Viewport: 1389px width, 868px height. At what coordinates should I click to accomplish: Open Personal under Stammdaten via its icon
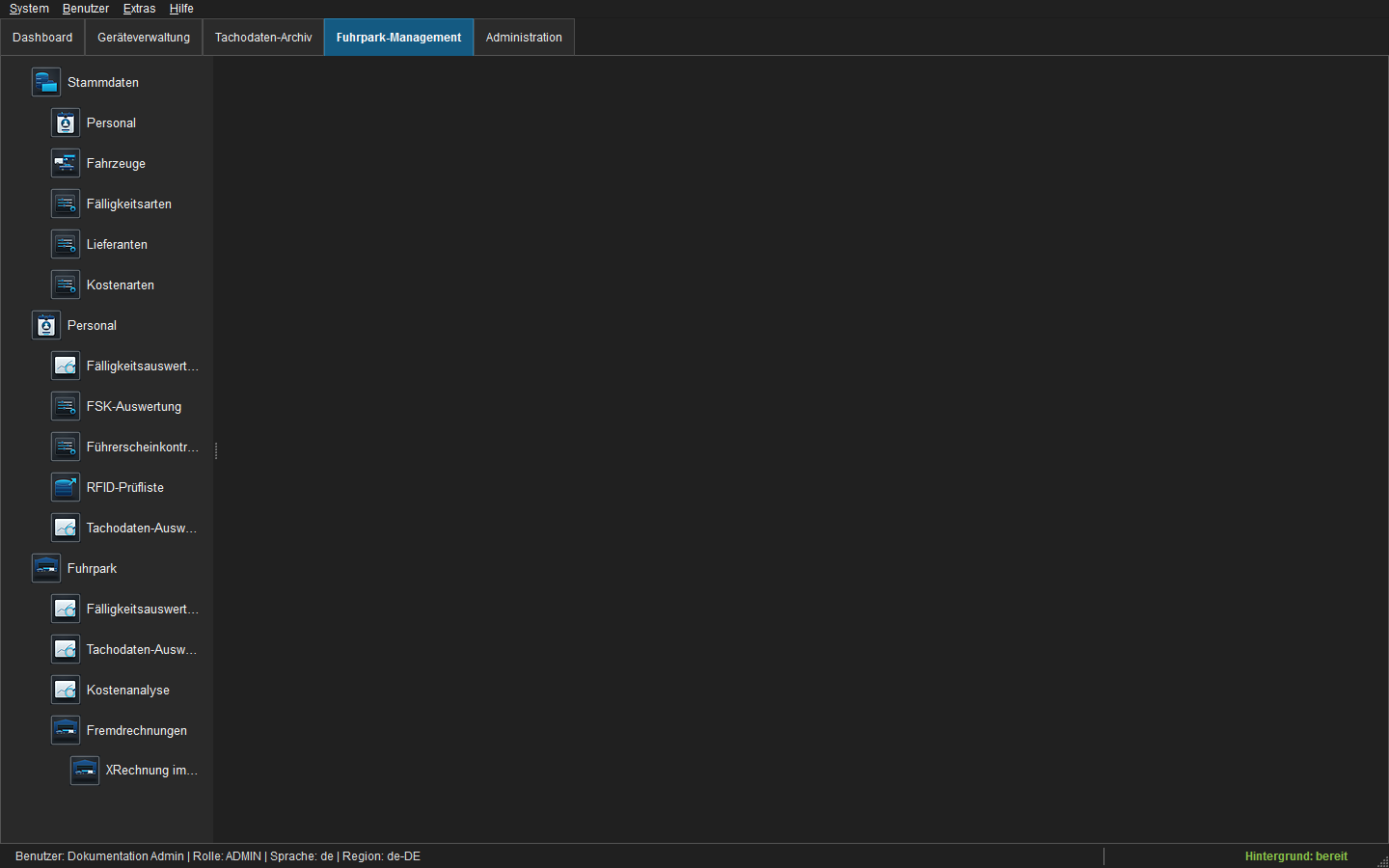click(x=66, y=122)
